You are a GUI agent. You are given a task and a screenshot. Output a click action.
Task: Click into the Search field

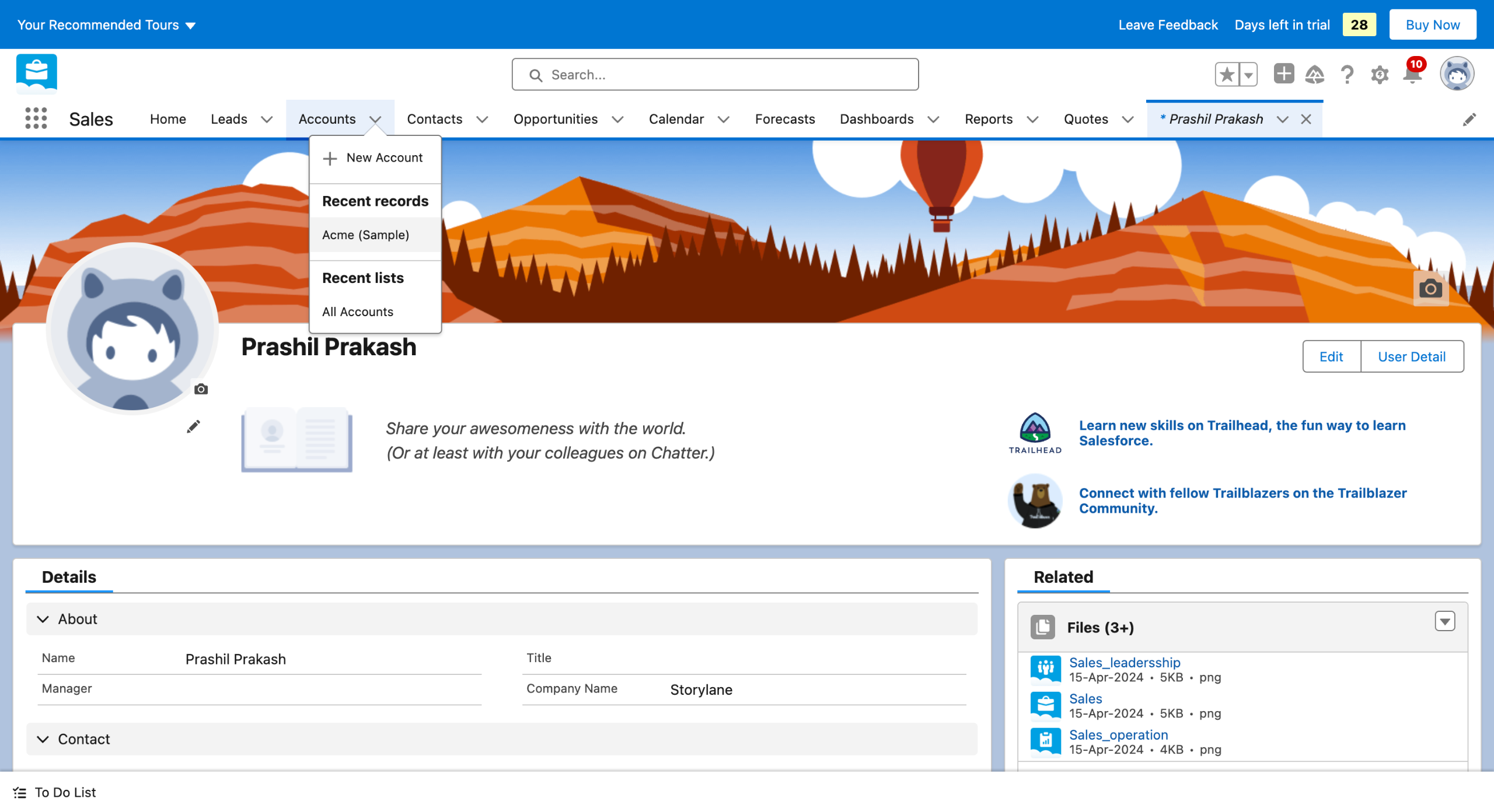tap(715, 75)
